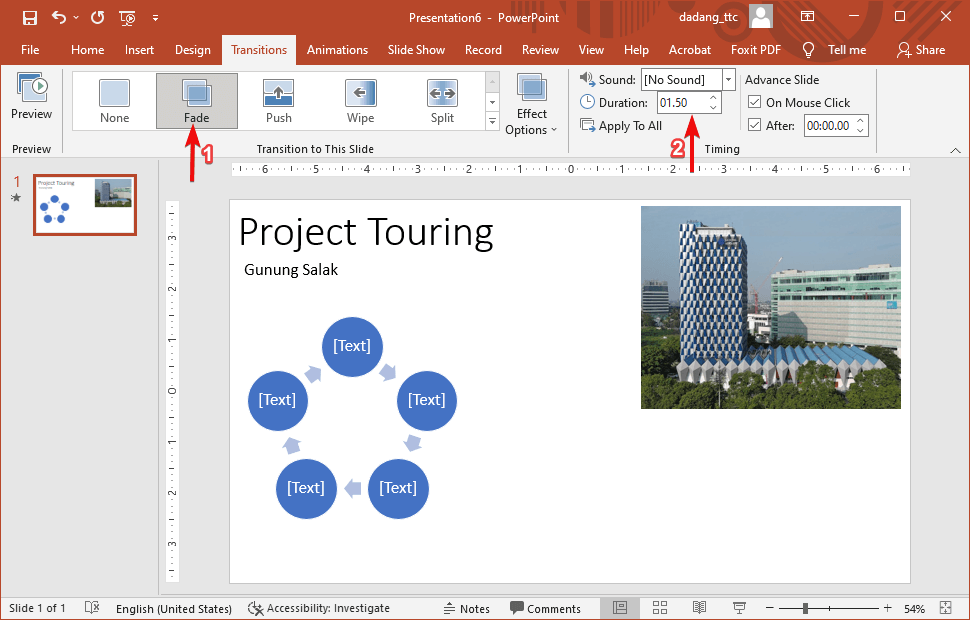The image size is (970, 620).
Task: Click Apply To All
Action: (x=622, y=125)
